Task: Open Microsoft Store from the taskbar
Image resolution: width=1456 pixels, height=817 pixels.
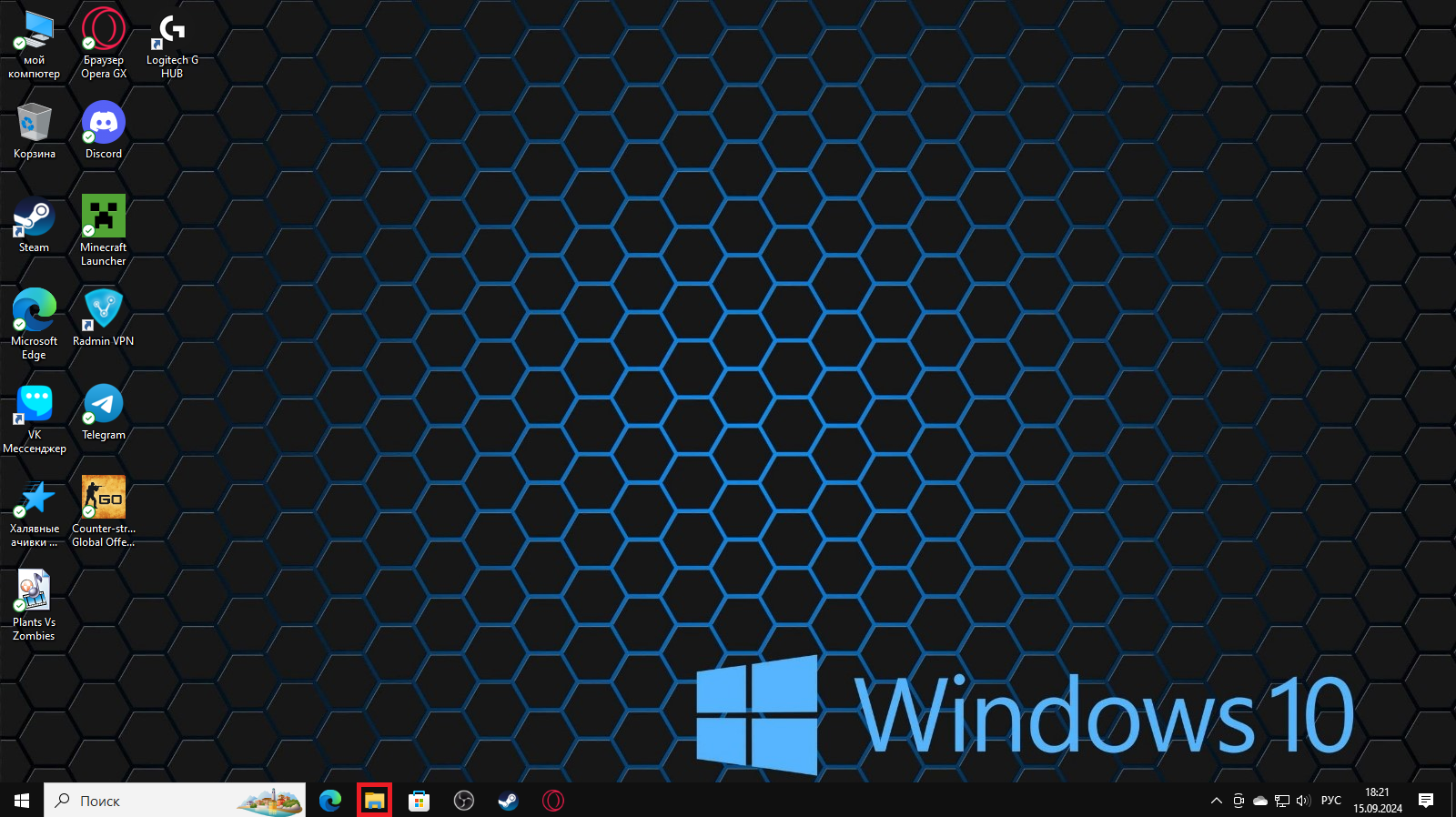Action: pyautogui.click(x=419, y=801)
